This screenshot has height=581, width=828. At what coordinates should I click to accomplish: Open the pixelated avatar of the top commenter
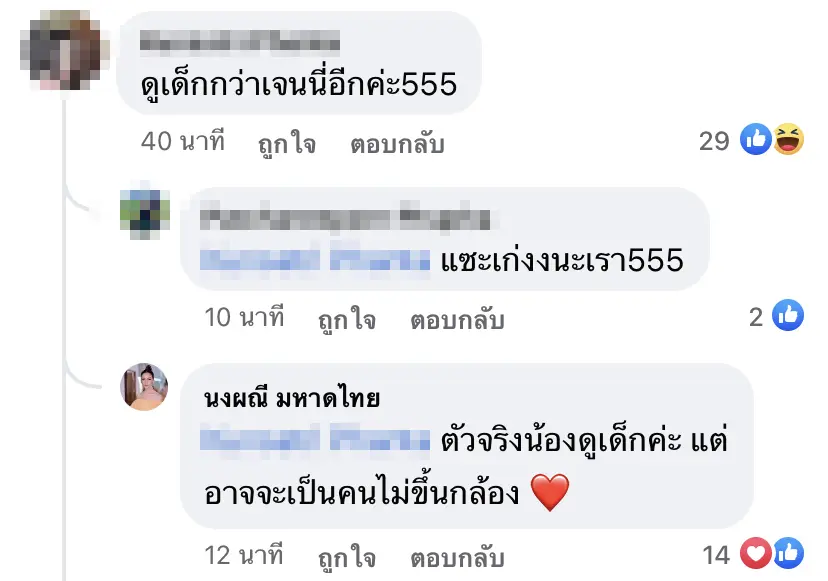coord(64,50)
